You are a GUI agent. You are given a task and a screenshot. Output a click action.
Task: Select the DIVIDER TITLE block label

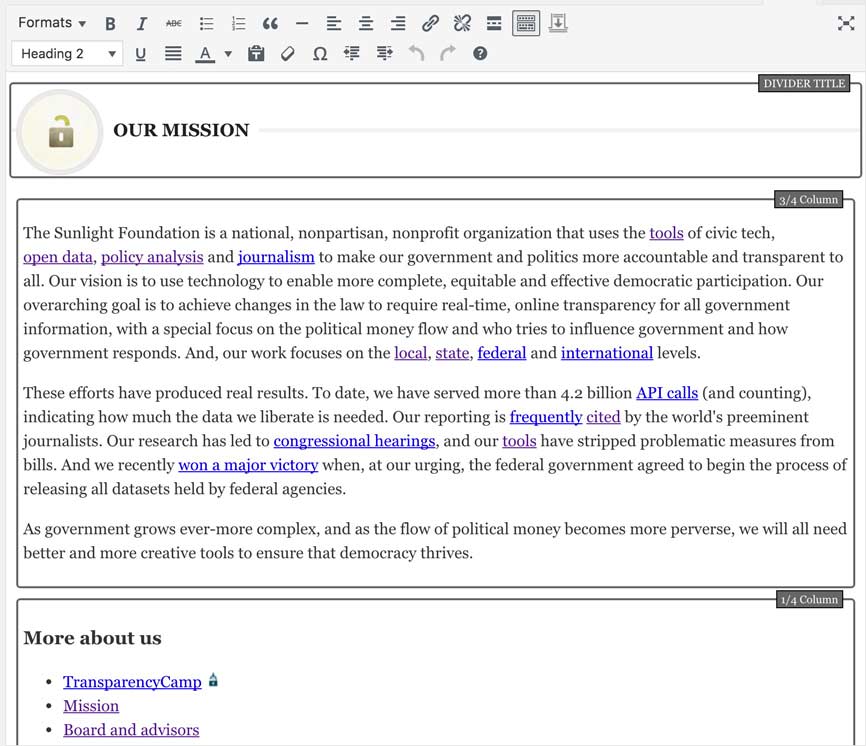804,83
